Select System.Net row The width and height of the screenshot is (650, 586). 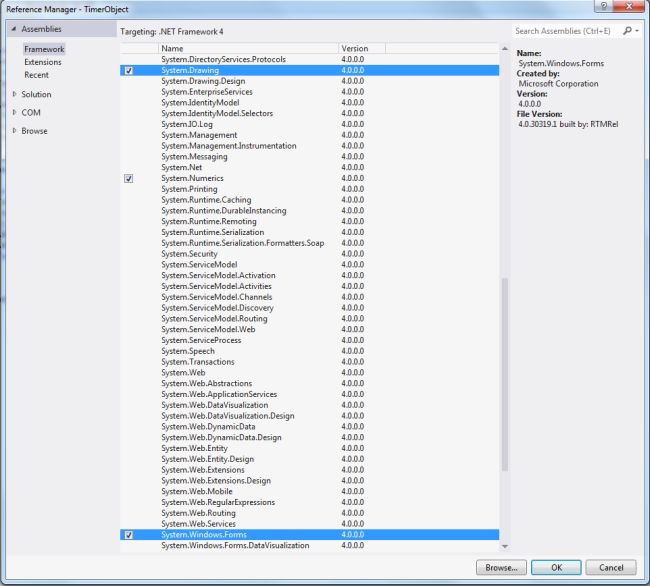[x=310, y=167]
